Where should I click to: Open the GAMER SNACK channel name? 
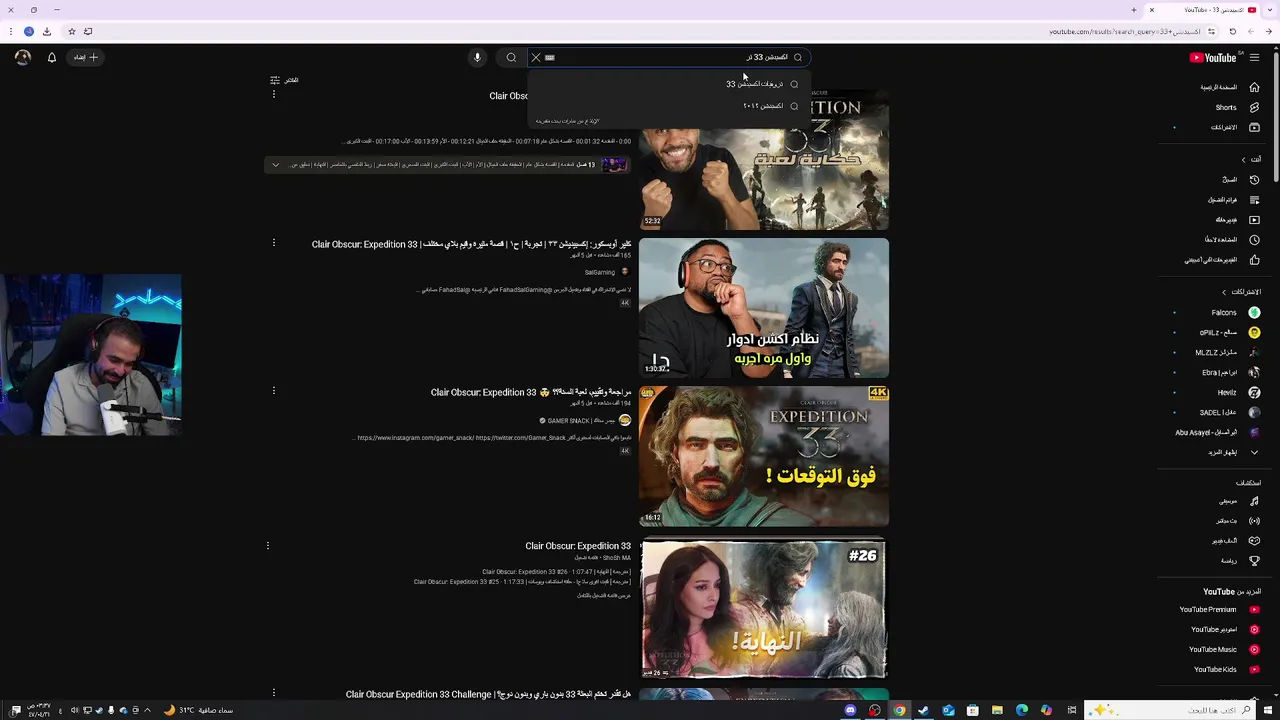582,421
